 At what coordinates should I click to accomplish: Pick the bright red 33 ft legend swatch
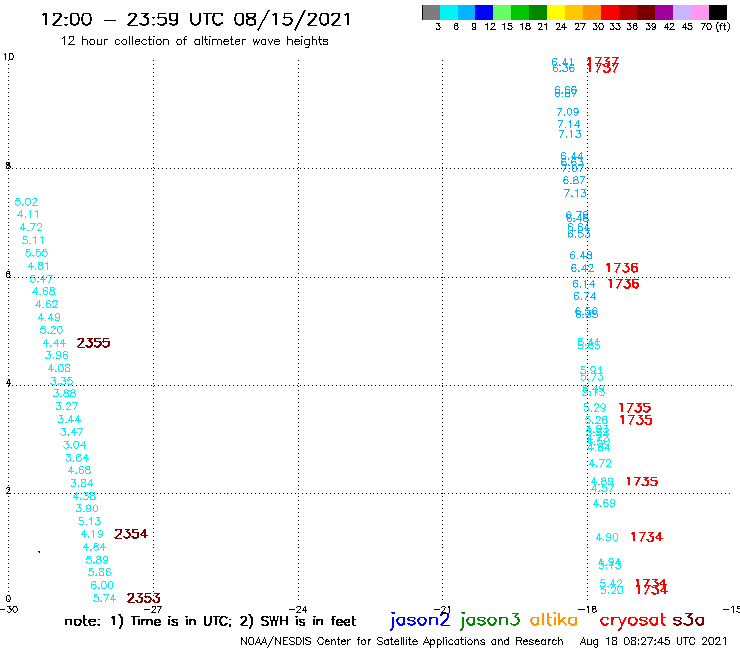coord(610,12)
